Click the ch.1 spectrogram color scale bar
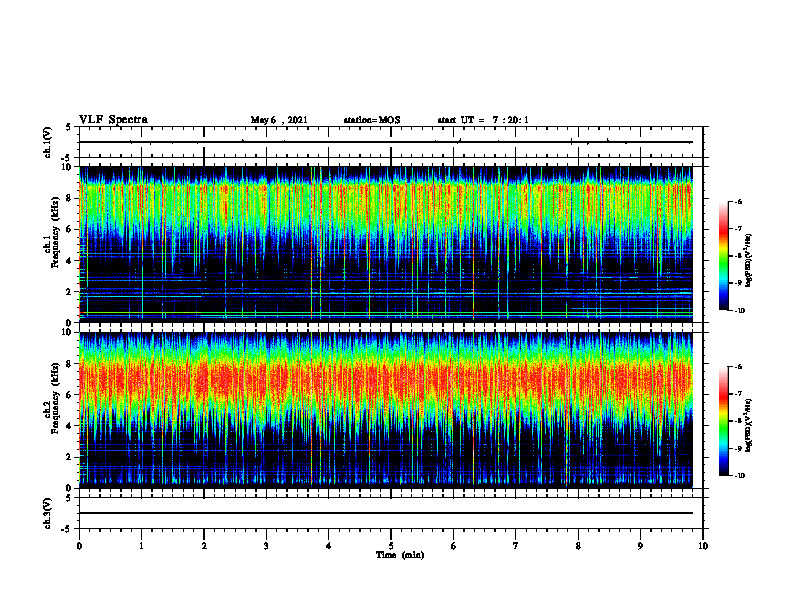 pos(724,256)
